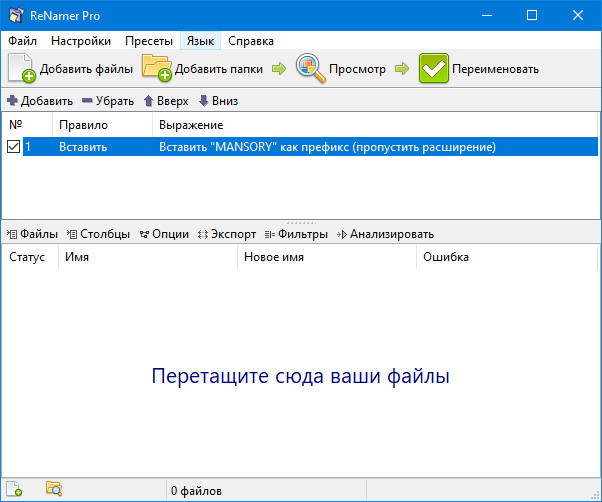Click the Add files icon (Добавить файлы)
602x502 pixels.
[22, 69]
